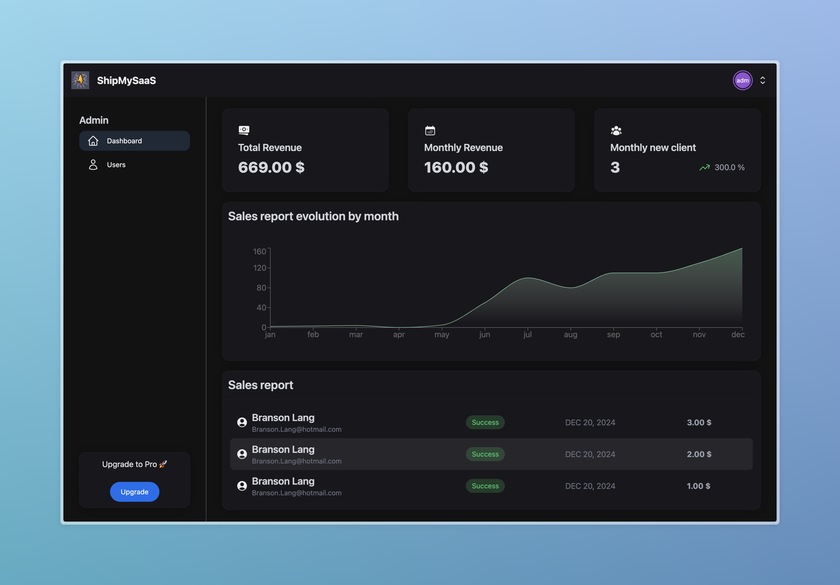Click the green trending-up arrow icon
840x585 pixels.
tap(704, 167)
